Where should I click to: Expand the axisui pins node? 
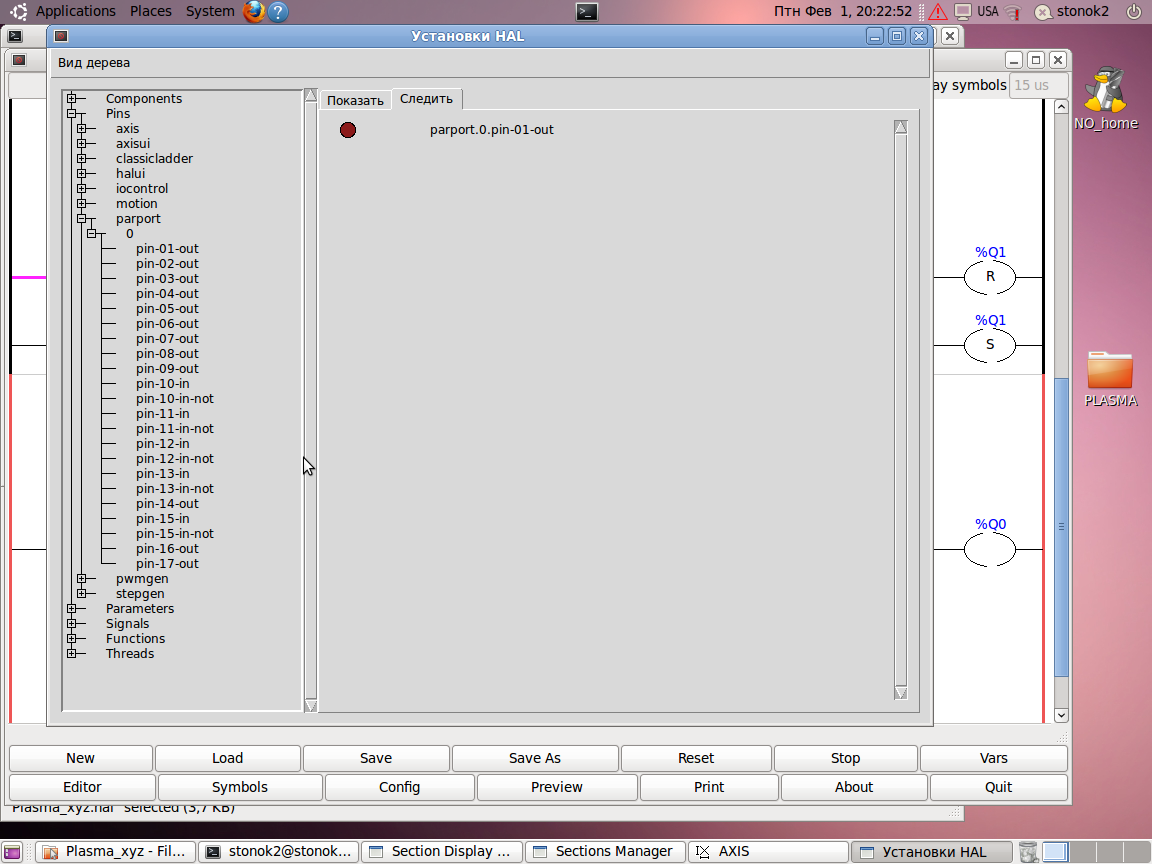pos(82,143)
